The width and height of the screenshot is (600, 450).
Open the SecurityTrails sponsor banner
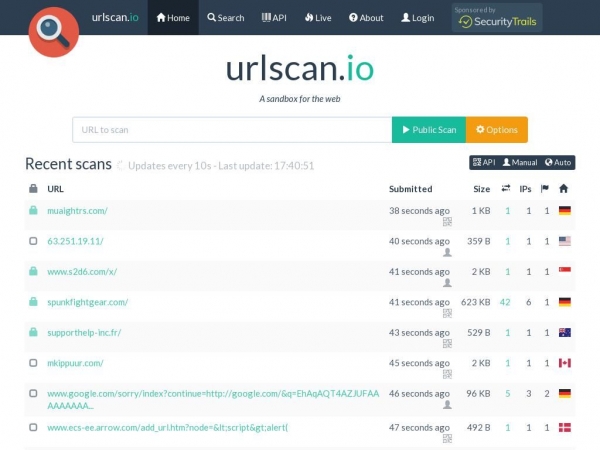[497, 18]
